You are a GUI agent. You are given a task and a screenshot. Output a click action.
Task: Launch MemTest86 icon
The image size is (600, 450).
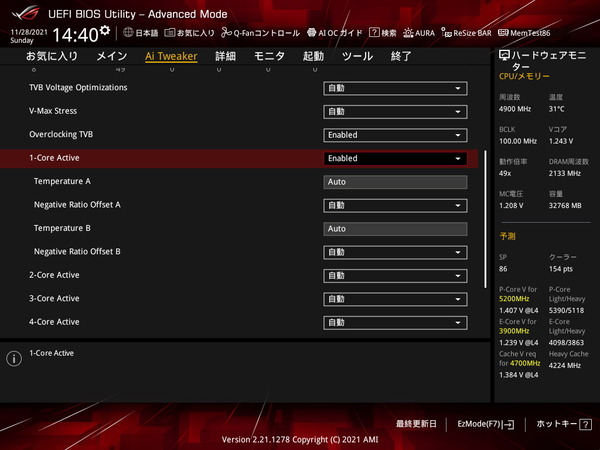(x=503, y=33)
